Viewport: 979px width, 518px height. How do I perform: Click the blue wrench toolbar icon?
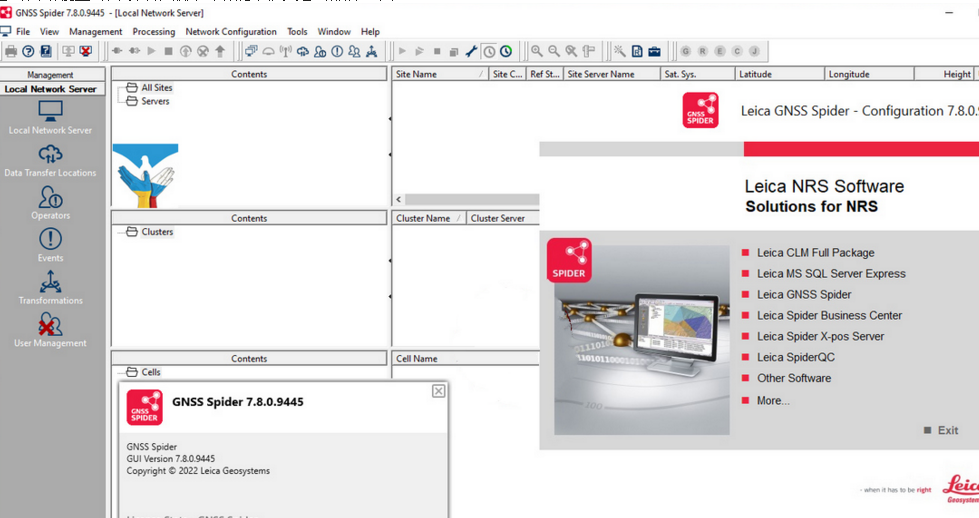(471, 51)
